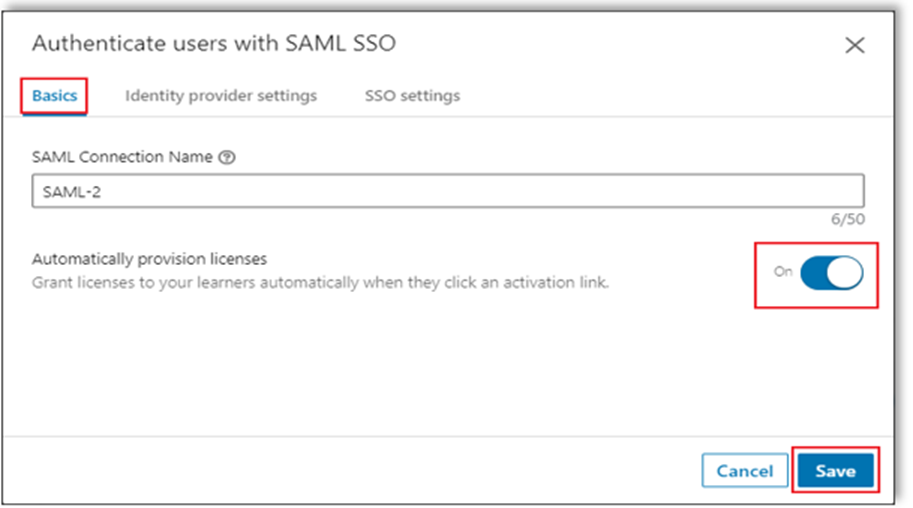The width and height of the screenshot is (913, 508).
Task: Switch to the Basics tab
Action: pyautogui.click(x=54, y=96)
